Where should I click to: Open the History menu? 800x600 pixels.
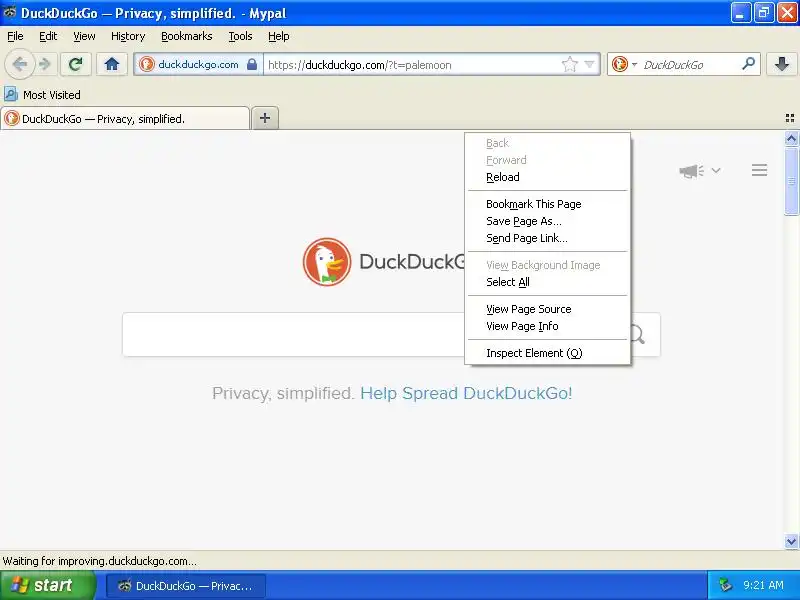(128, 36)
